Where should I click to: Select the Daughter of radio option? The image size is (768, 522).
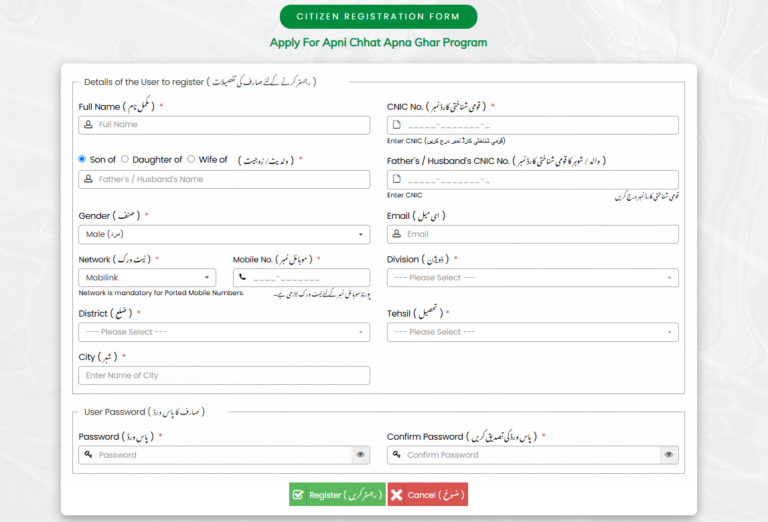pyautogui.click(x=124, y=159)
